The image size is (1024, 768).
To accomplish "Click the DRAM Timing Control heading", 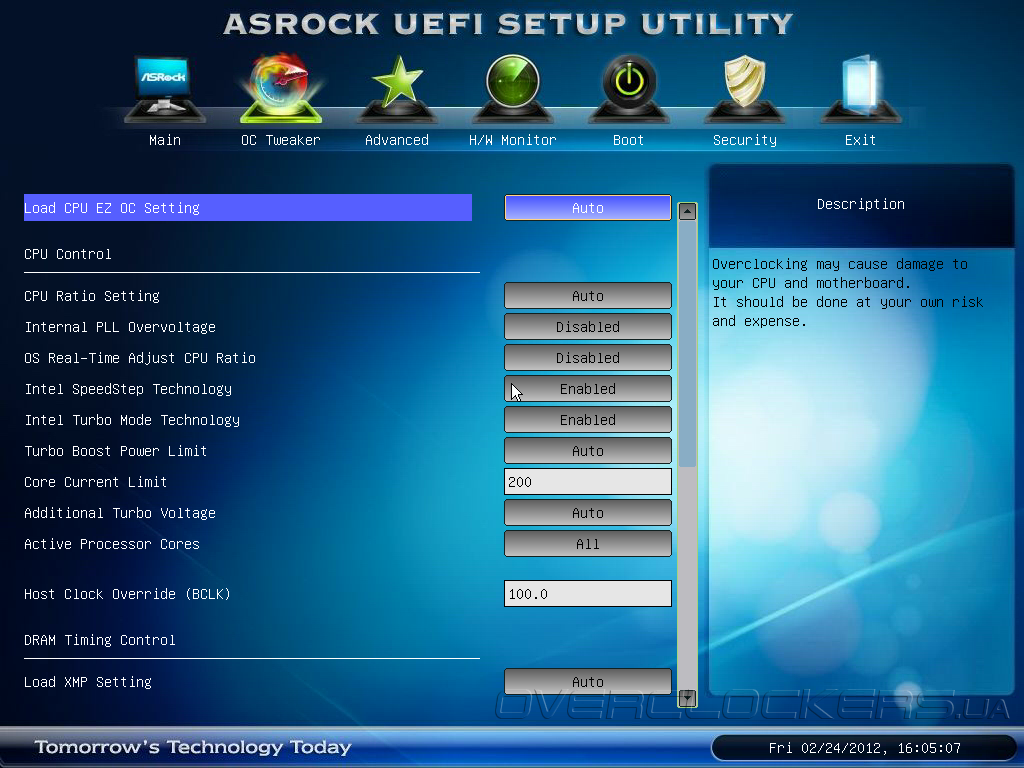I will tap(99, 641).
